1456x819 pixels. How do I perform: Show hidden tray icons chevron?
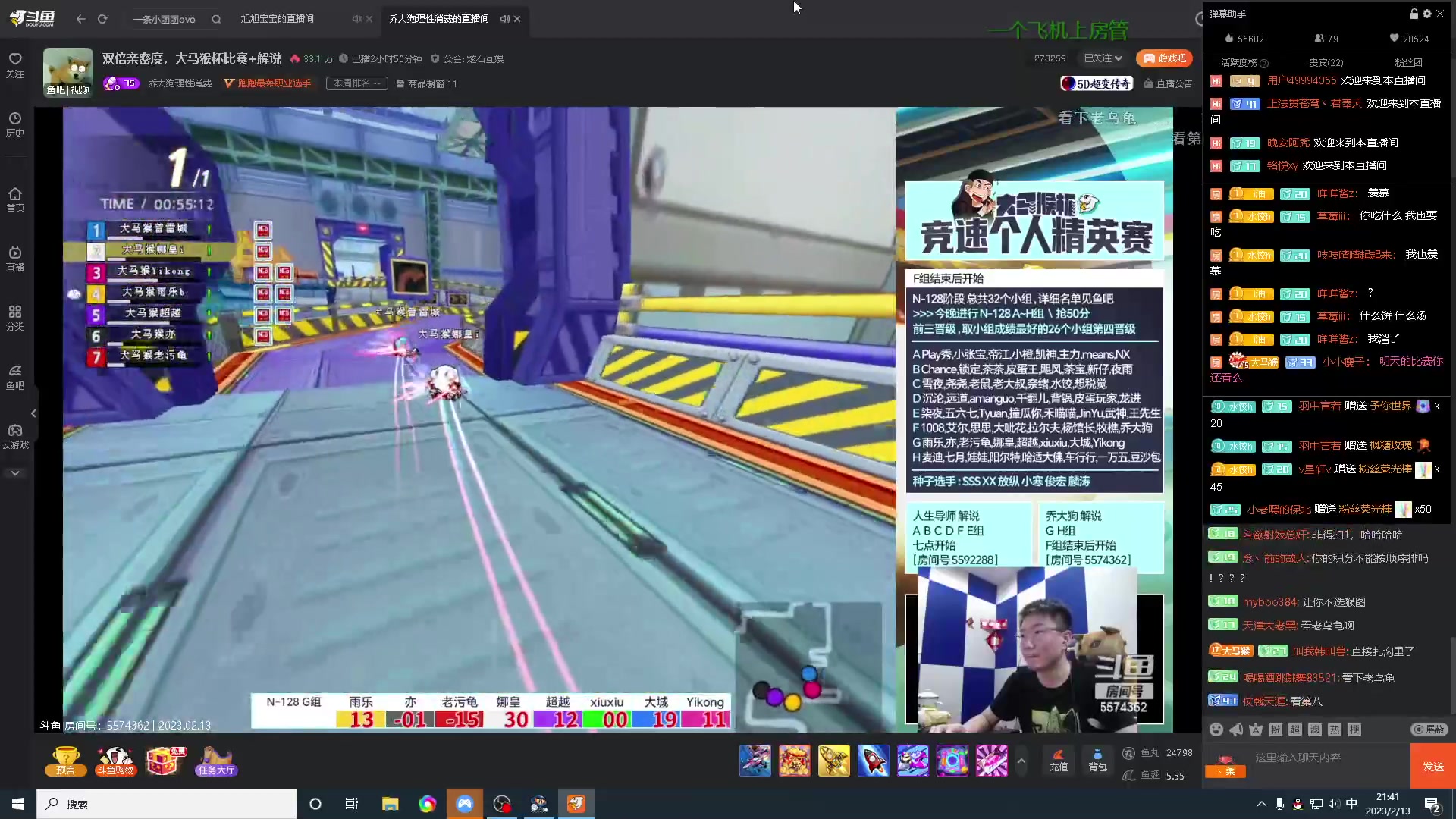tap(1261, 804)
